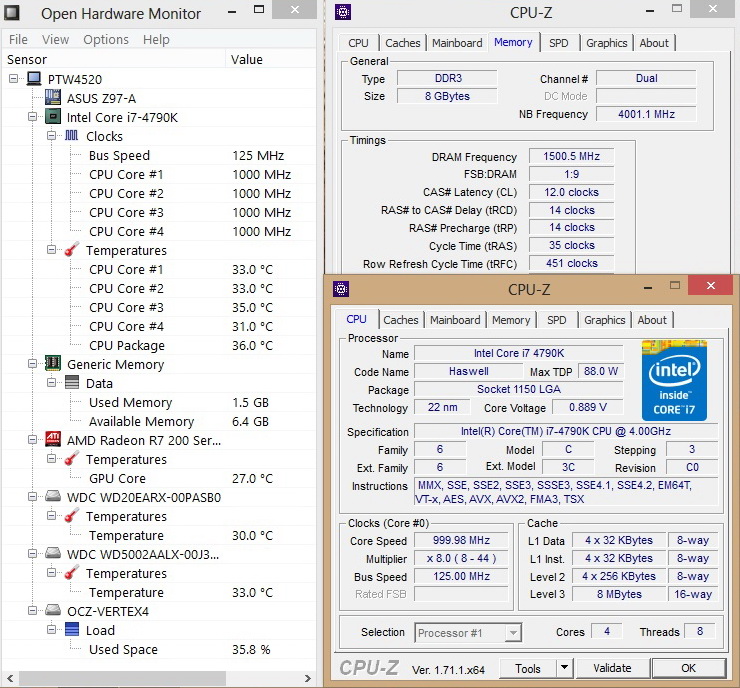Click the AMD Radeon ATI logo icon
Screen dimensions: 740x688
[52, 439]
